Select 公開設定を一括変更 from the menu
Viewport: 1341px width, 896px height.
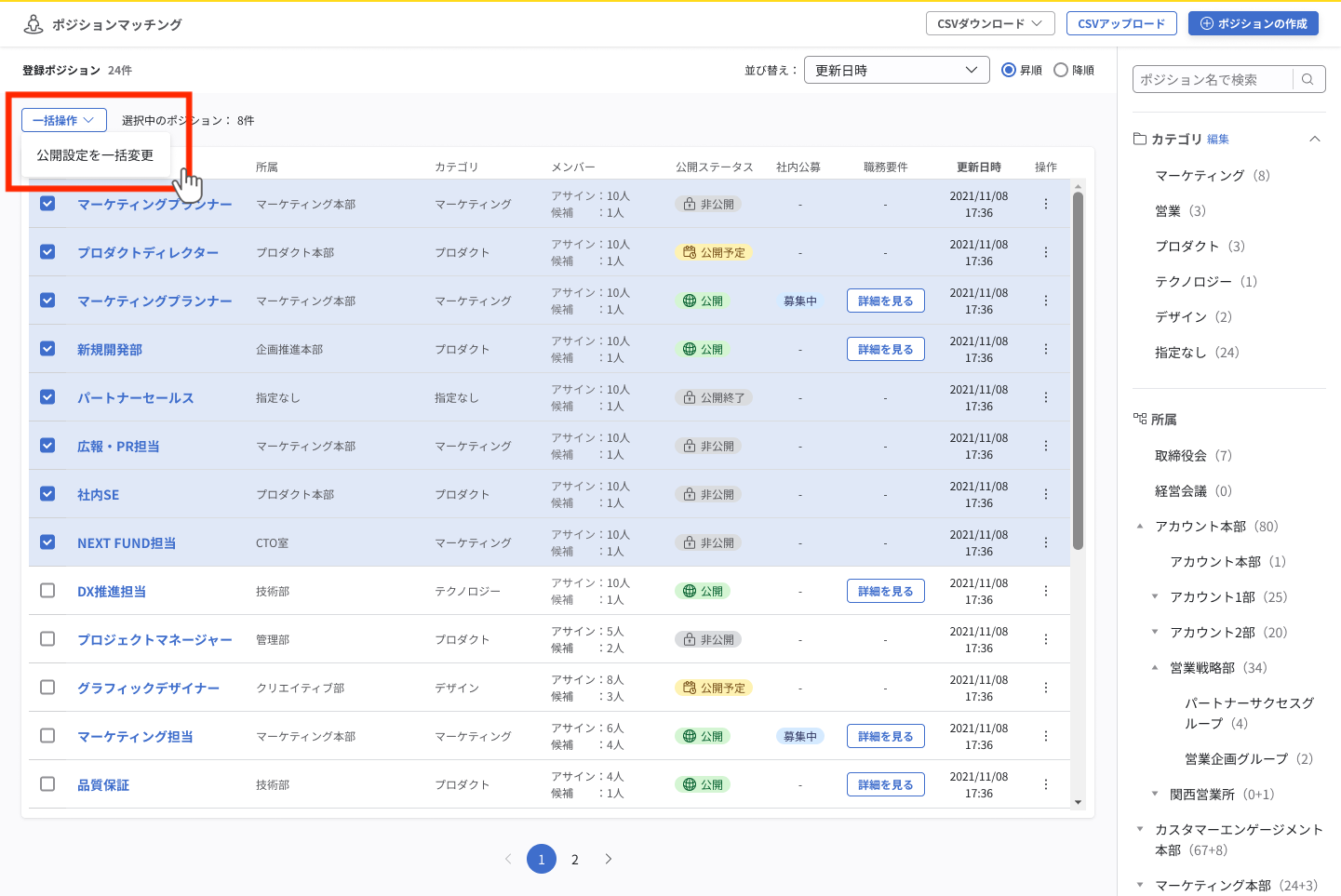pyautogui.click(x=96, y=155)
